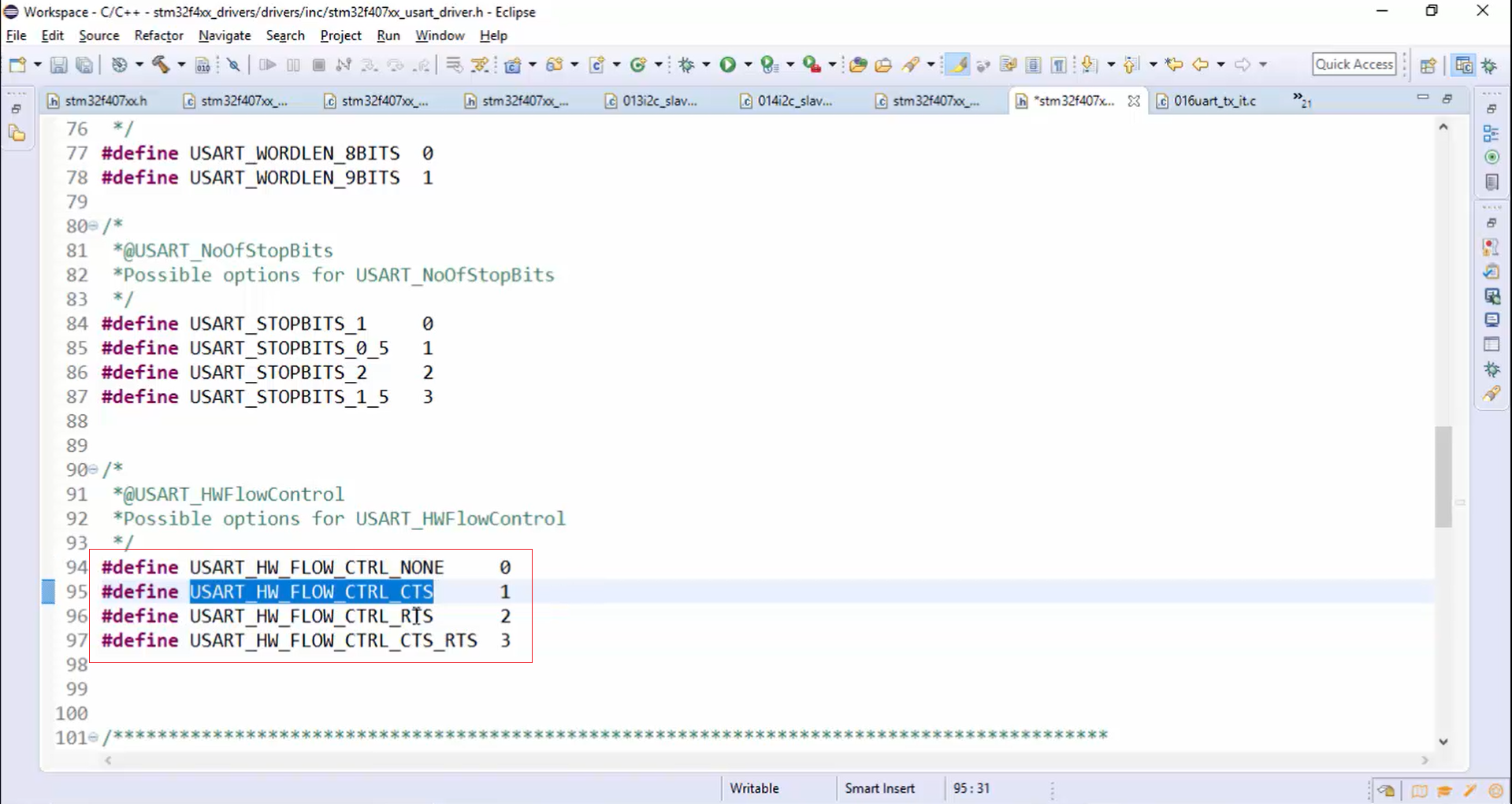Click the Save All icon
This screenshot has height=804, width=1512.
point(84,65)
